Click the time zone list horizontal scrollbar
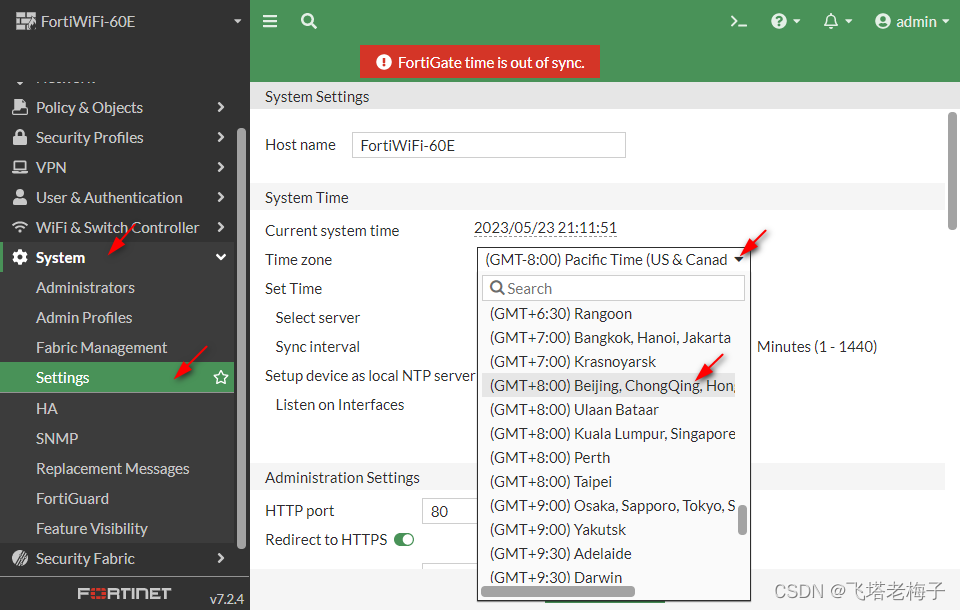 pyautogui.click(x=558, y=591)
